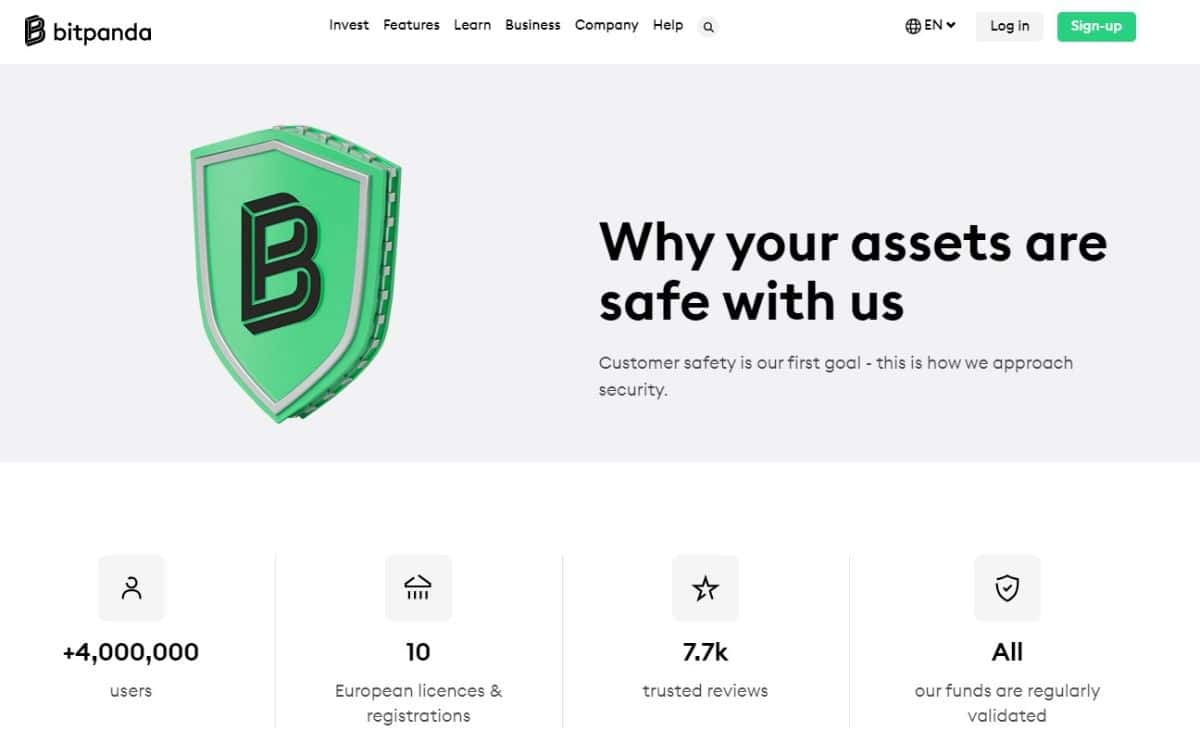Click the European licences & registrations text
Image resolution: width=1200 pixels, height=756 pixels.
419,702
